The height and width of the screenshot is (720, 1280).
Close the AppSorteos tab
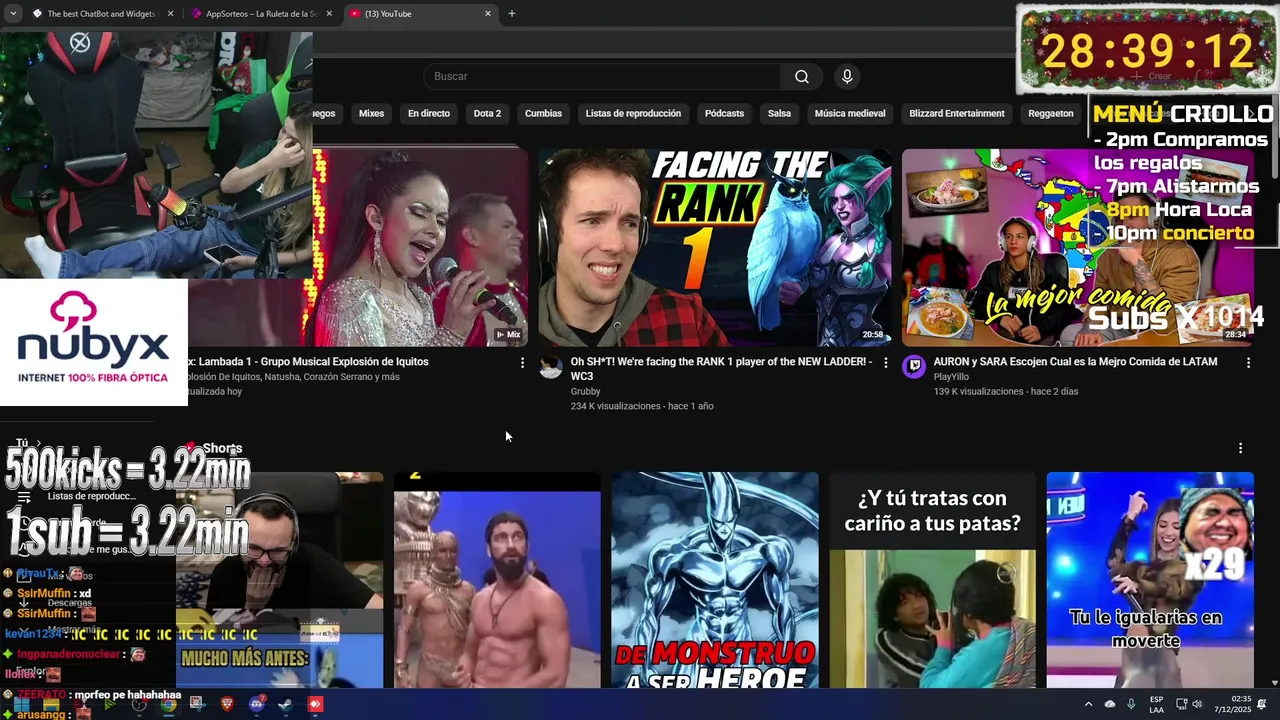point(329,14)
